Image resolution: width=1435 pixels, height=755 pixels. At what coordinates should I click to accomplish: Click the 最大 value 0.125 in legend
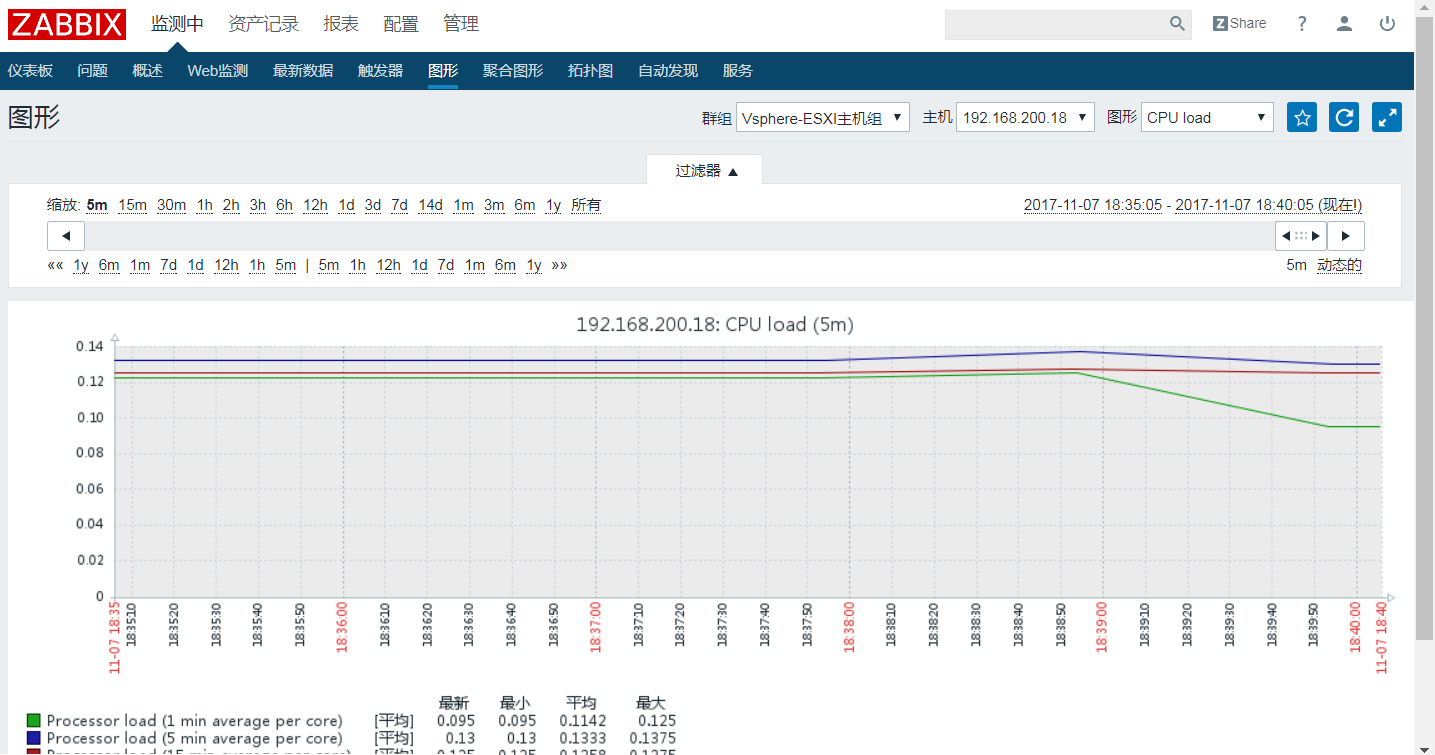tap(657, 721)
